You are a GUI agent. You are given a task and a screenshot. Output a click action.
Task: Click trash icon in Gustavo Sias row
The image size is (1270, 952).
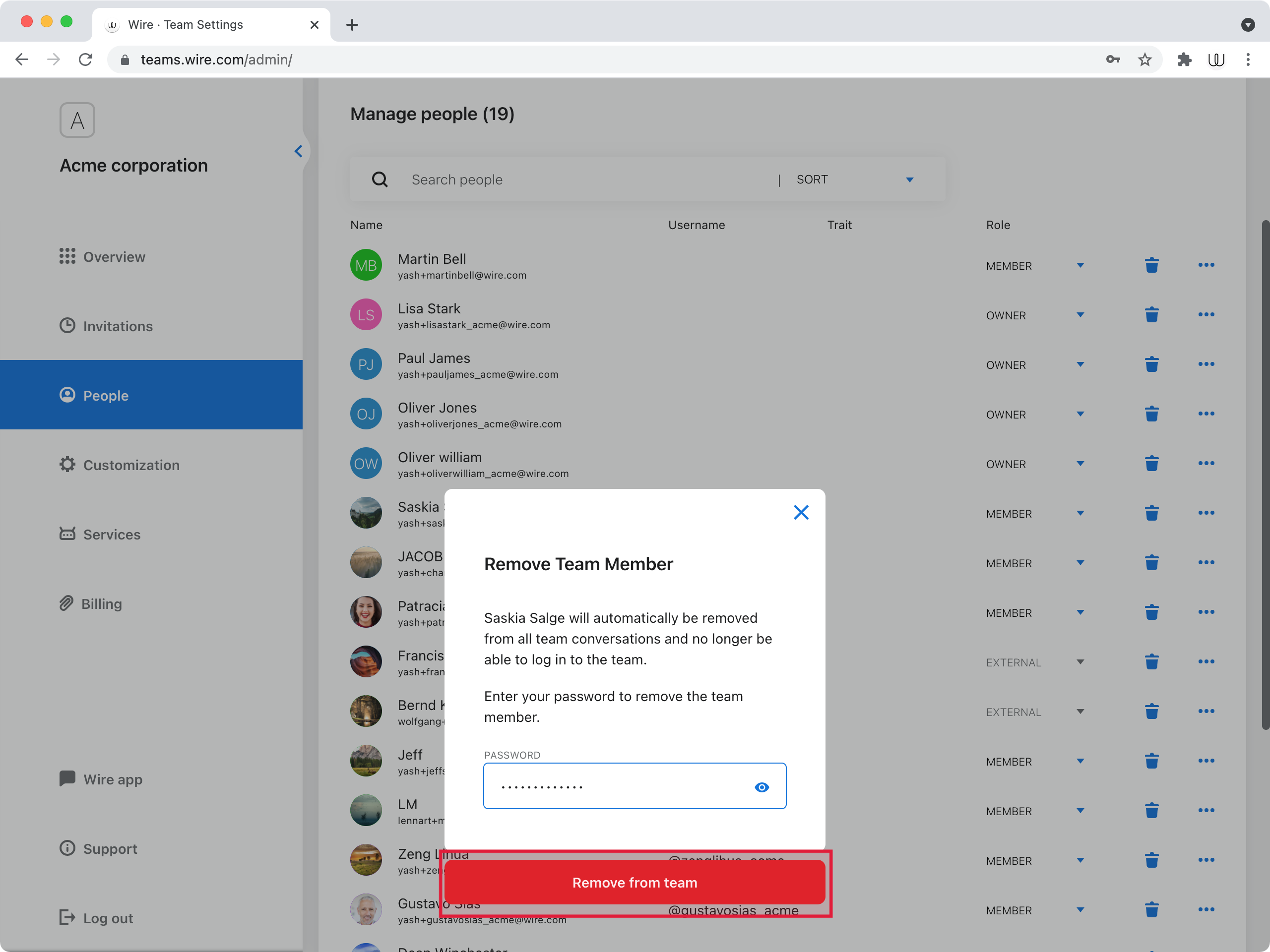click(x=1151, y=909)
